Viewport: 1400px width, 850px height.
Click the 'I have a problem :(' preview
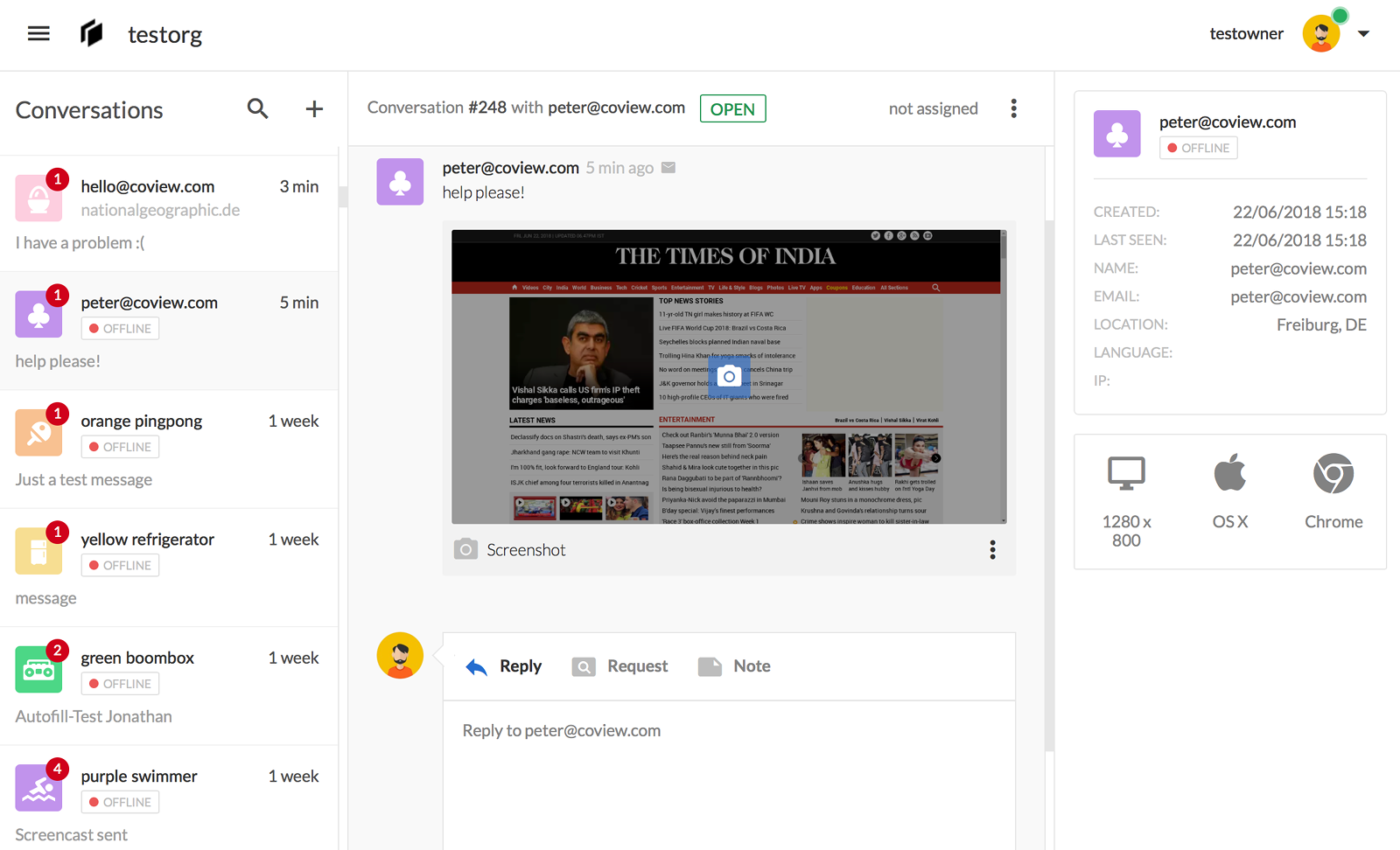(80, 243)
